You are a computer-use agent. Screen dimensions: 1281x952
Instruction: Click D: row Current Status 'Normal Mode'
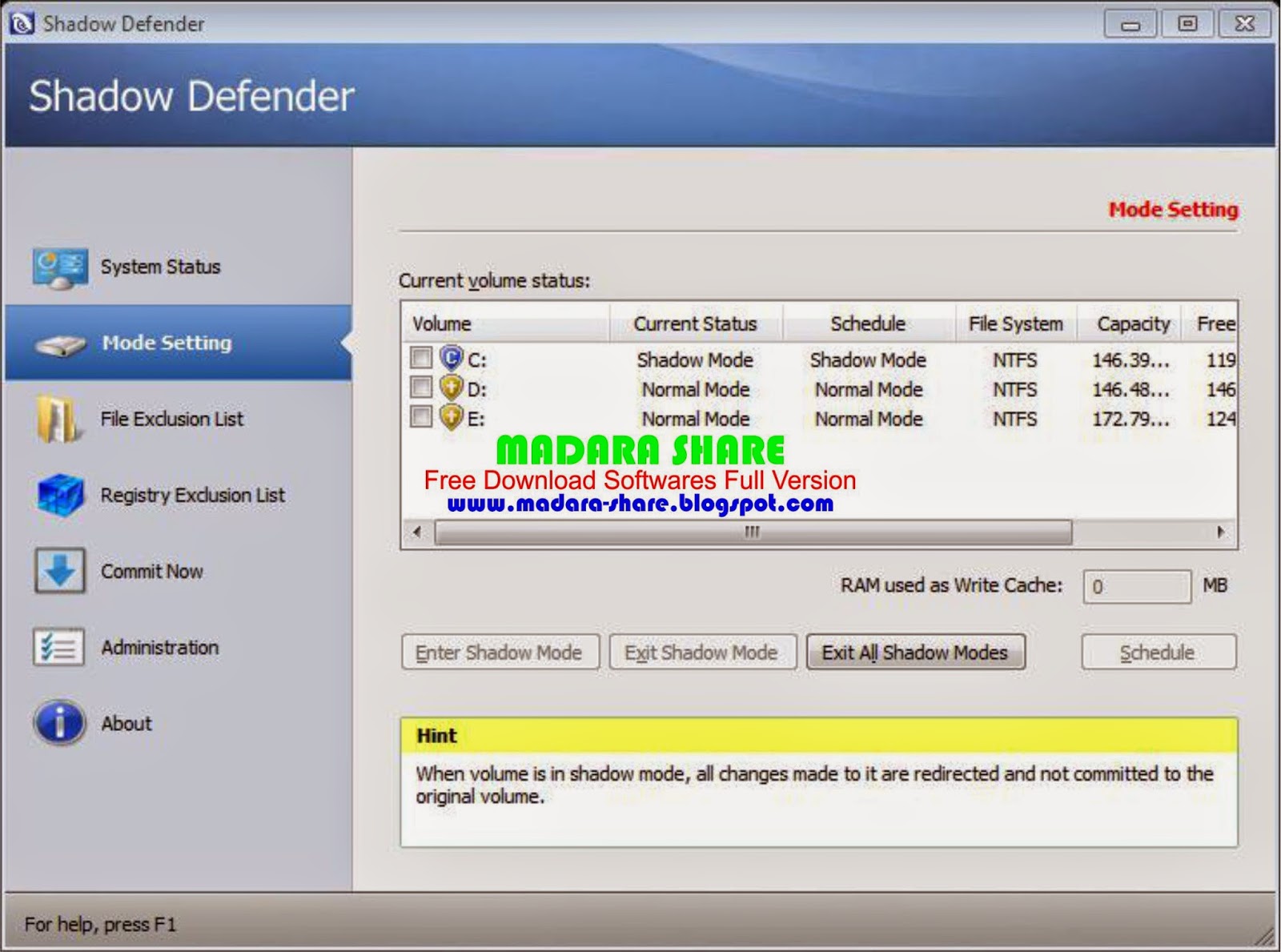pos(696,390)
